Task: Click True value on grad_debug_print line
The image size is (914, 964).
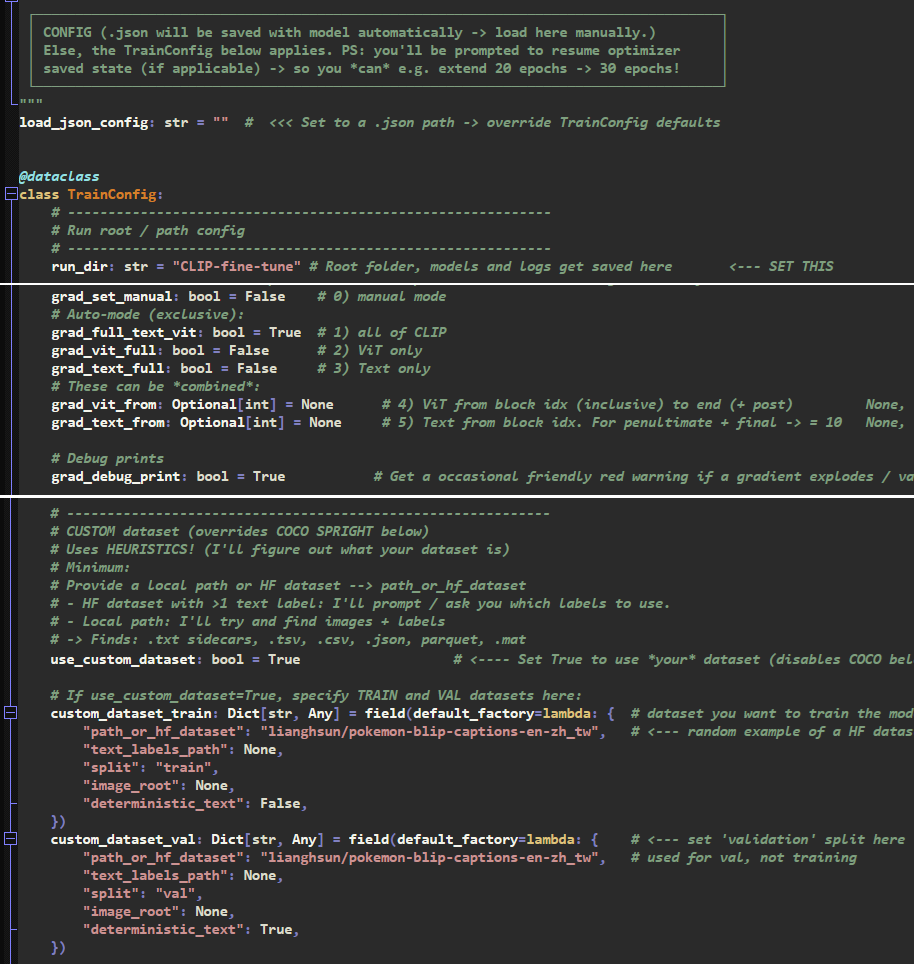Action: 269,476
